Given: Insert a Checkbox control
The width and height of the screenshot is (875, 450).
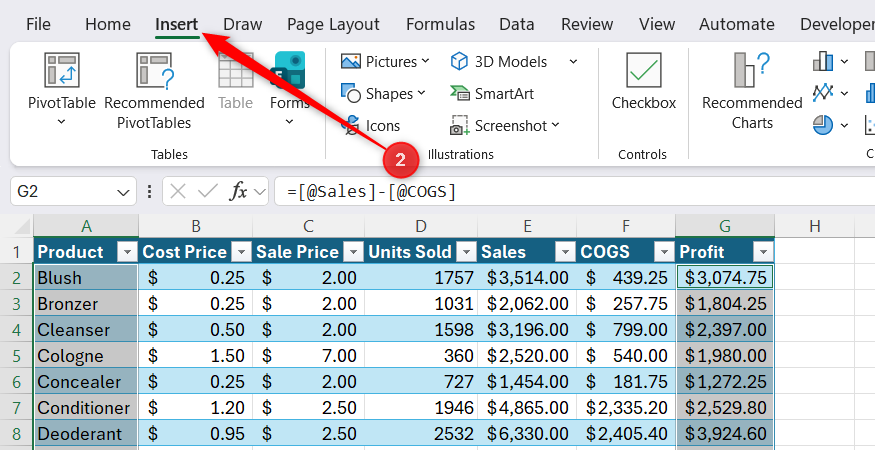Looking at the screenshot, I should coord(643,82).
